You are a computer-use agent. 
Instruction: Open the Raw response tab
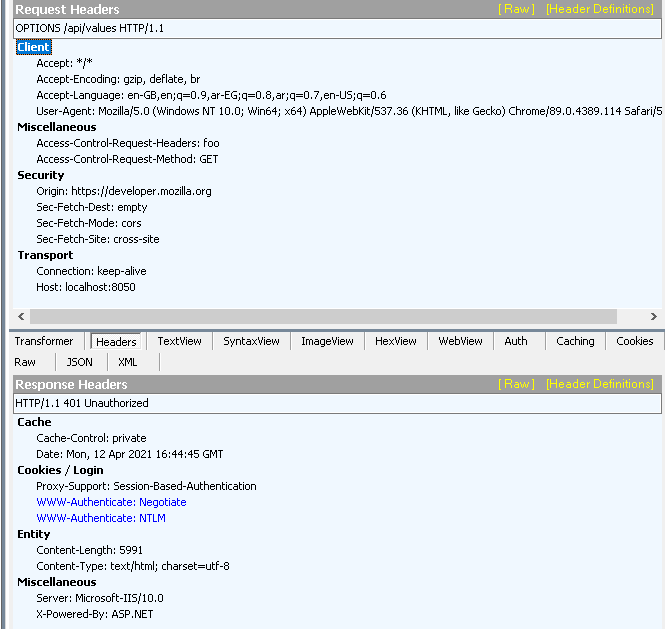(25, 362)
